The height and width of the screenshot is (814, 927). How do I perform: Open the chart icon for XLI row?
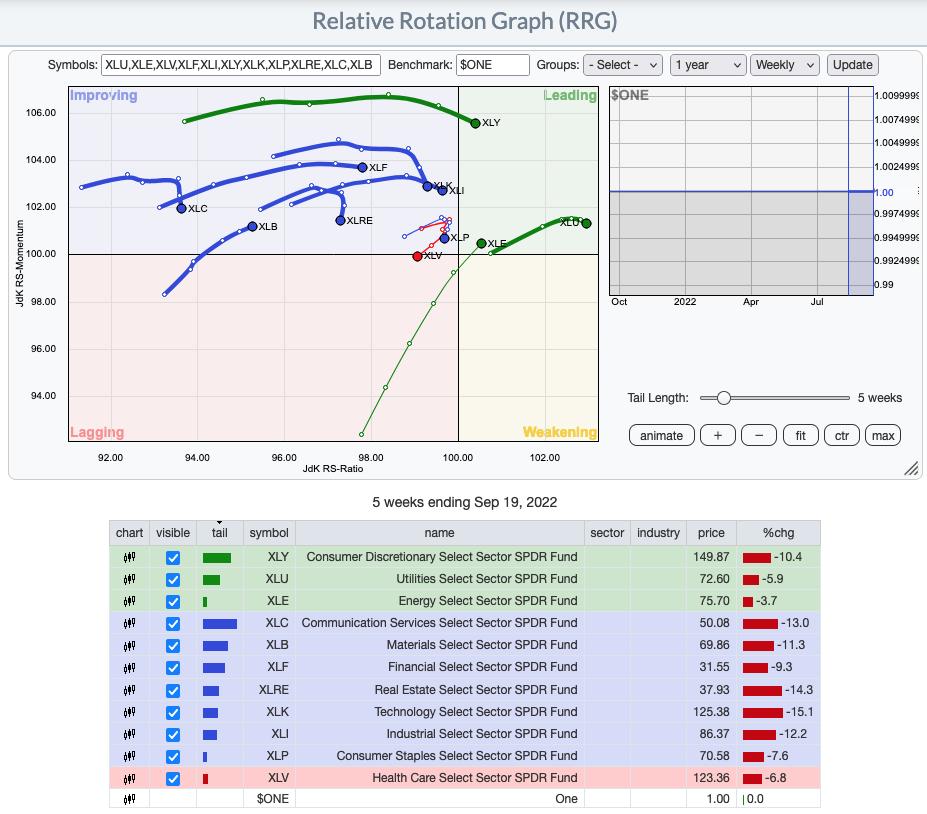129,734
